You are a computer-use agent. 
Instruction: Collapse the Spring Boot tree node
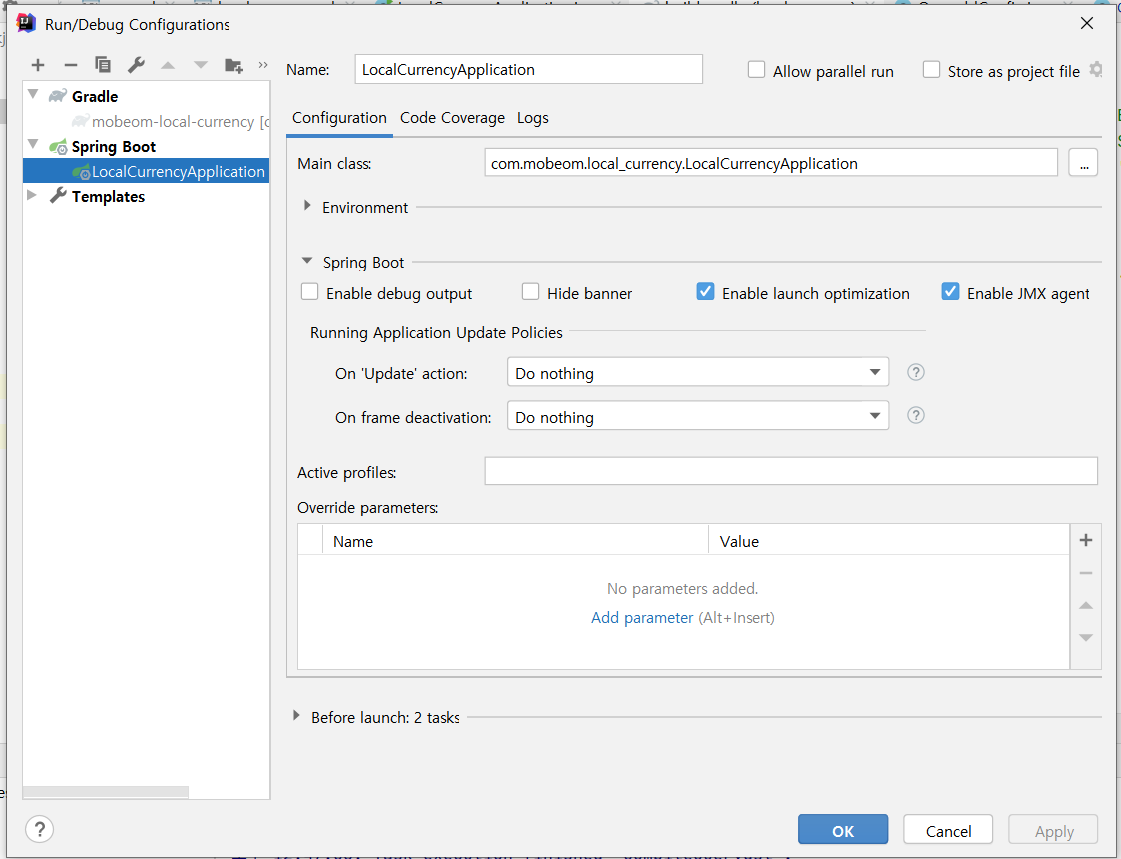pyautogui.click(x=33, y=144)
